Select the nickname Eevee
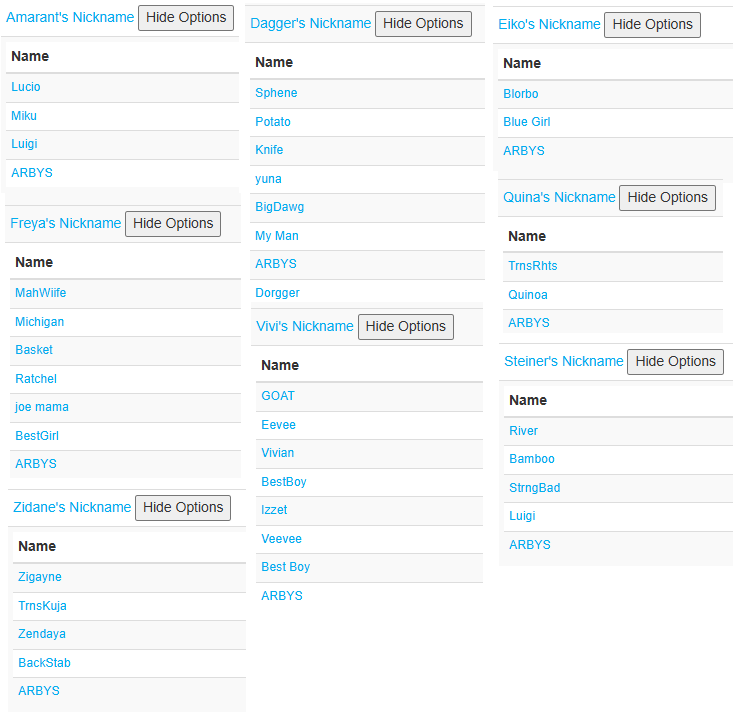The width and height of the screenshot is (733, 712). (x=279, y=425)
